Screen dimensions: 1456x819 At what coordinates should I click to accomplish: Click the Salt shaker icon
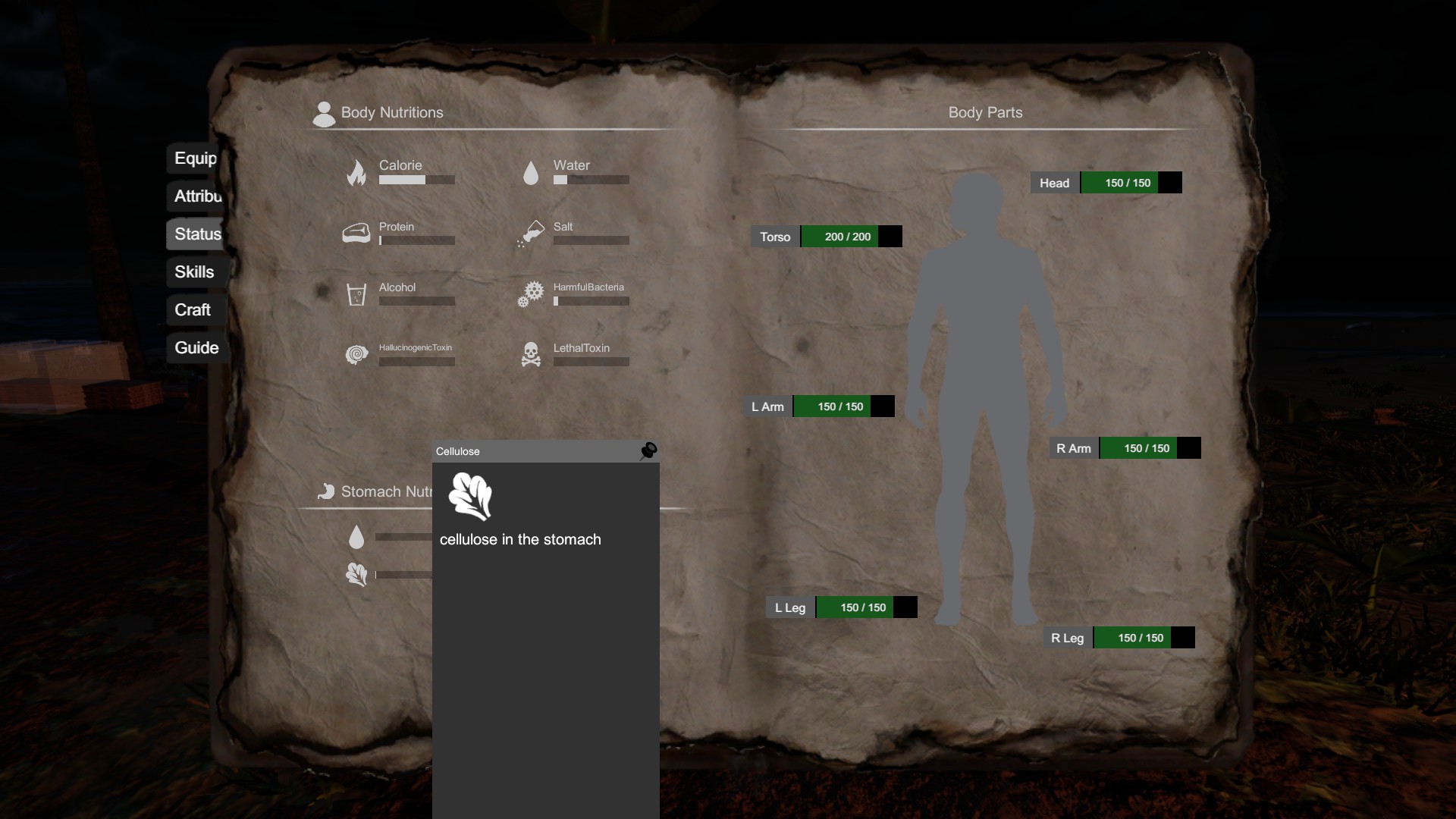(x=531, y=233)
